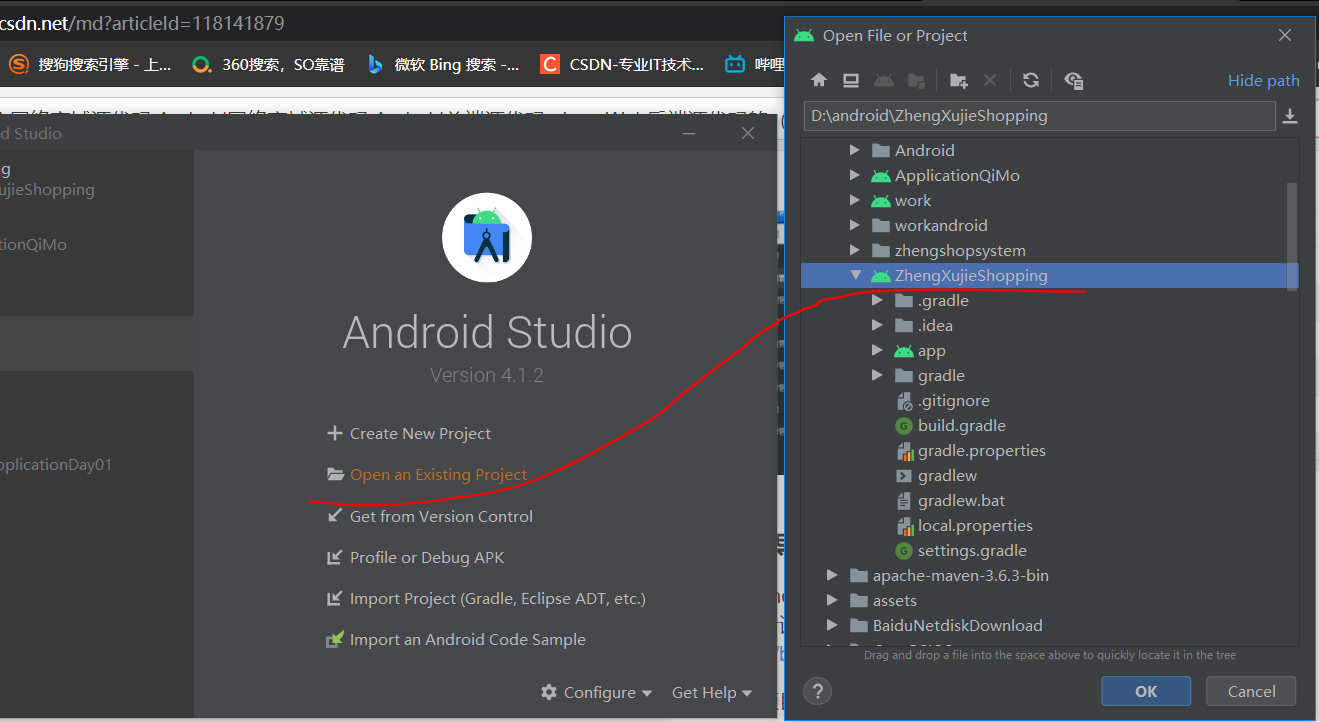Click the Desktop directory toolbar icon
This screenshot has width=1319, height=722.
click(851, 81)
